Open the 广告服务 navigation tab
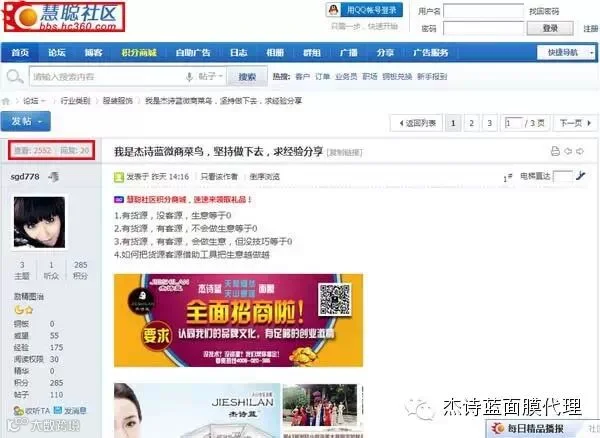 [x=430, y=52]
